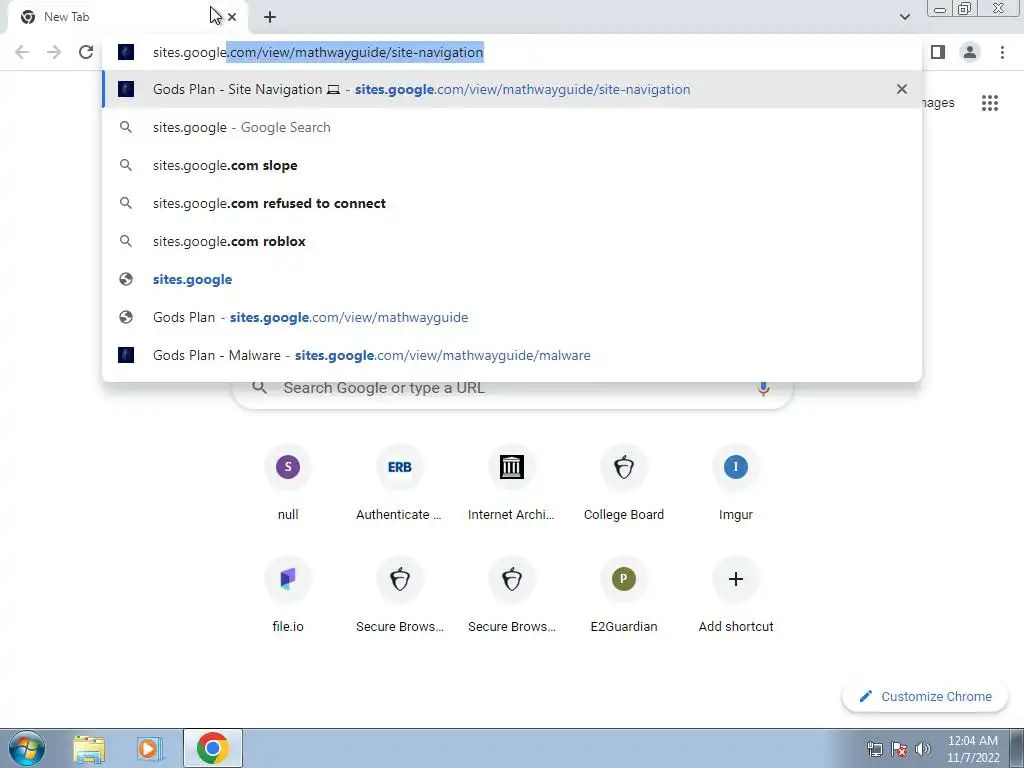Open the E2Guardian shortcut

[x=624, y=595]
